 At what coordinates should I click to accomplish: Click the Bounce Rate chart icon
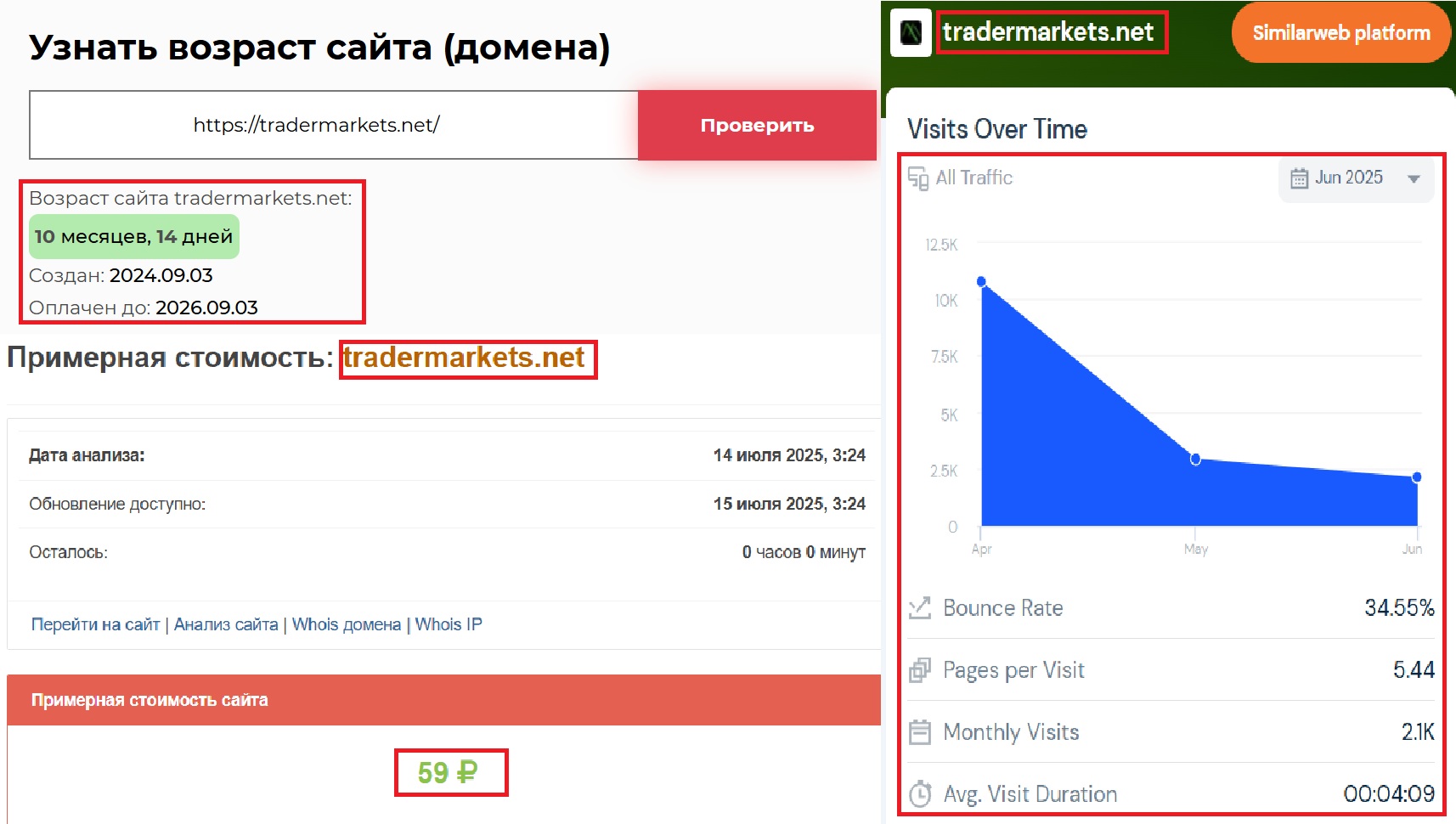coord(920,608)
